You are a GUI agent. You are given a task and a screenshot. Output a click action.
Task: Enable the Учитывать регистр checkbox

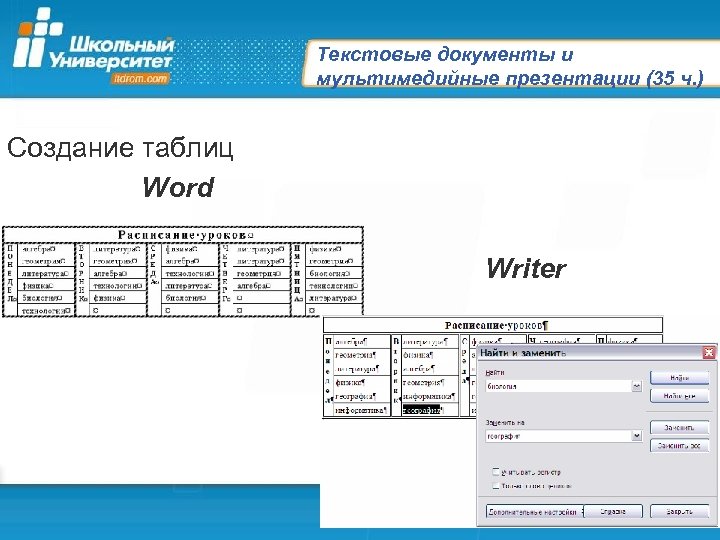tap(495, 472)
